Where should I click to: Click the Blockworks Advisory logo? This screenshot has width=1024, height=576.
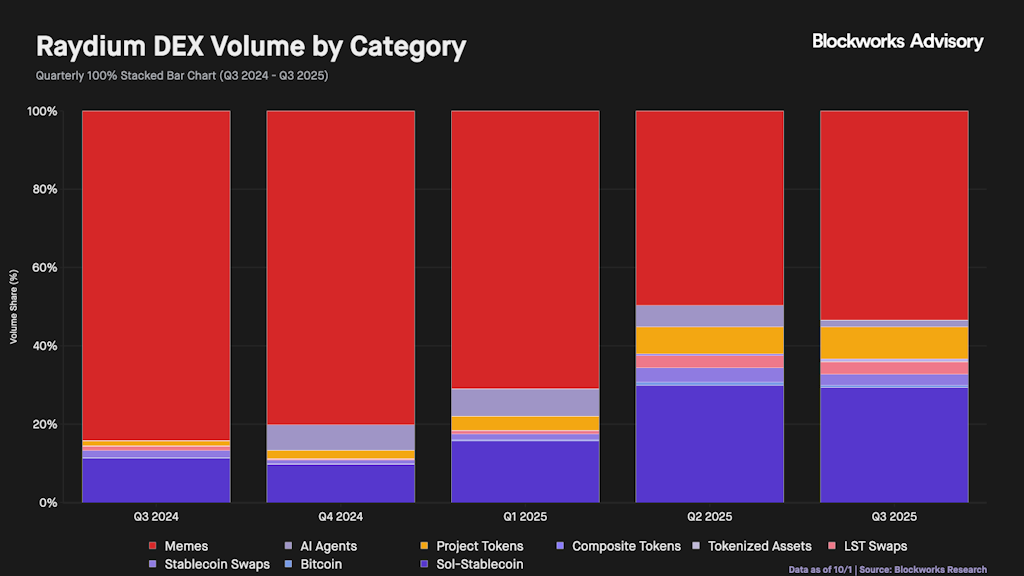897,41
